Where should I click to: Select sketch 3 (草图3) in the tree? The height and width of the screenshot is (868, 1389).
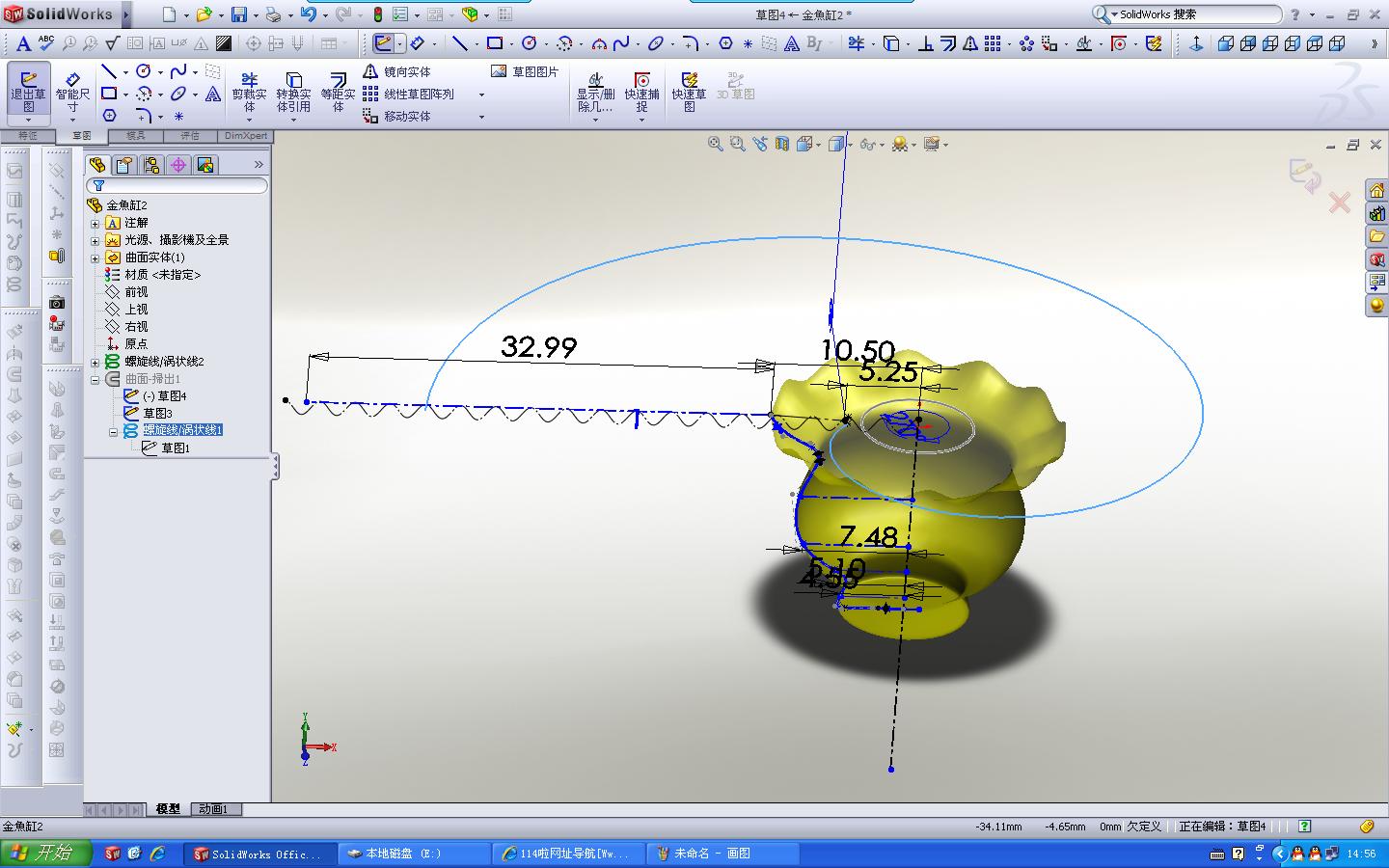[x=158, y=414]
